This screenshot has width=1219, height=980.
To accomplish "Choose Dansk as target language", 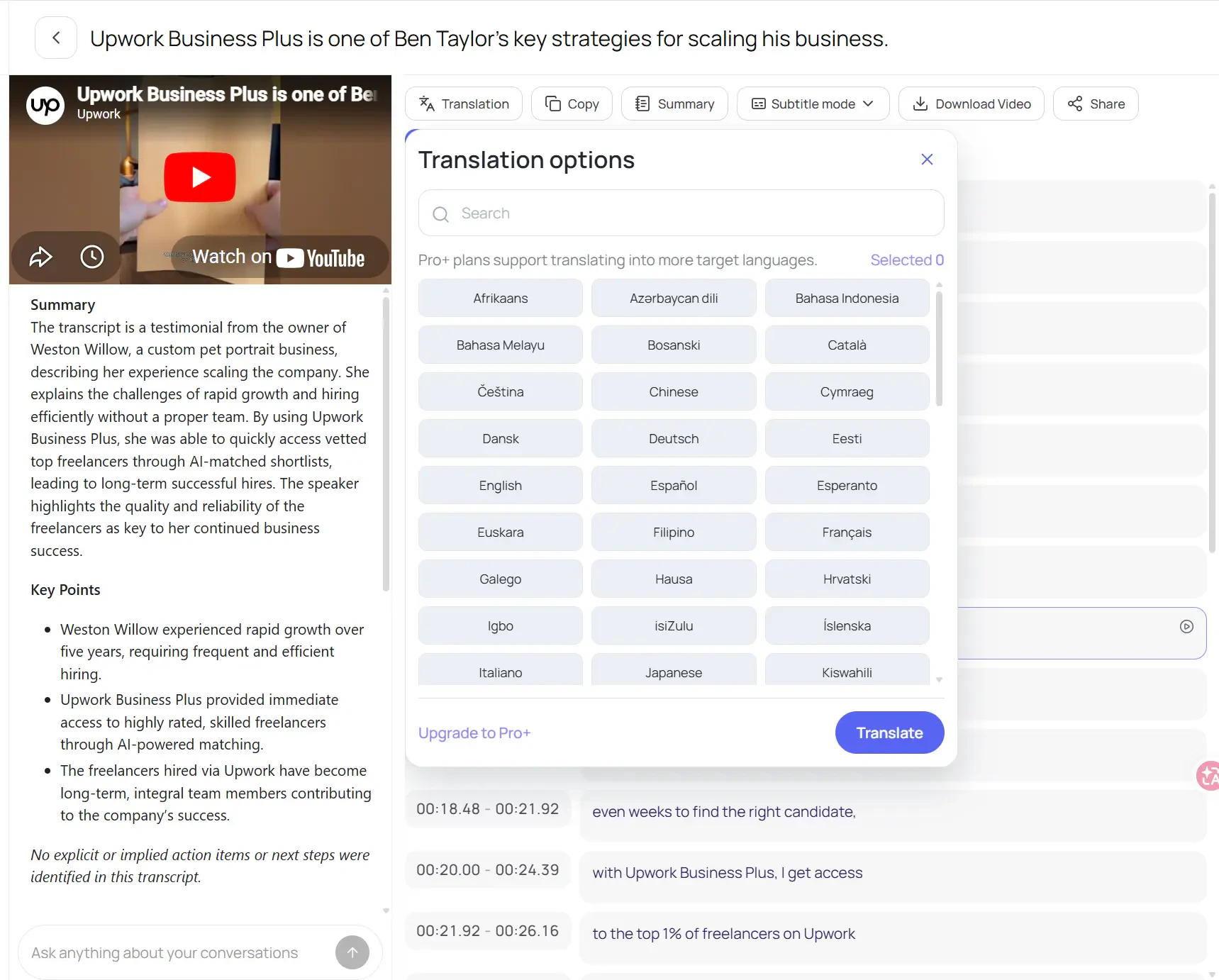I will pos(501,438).
